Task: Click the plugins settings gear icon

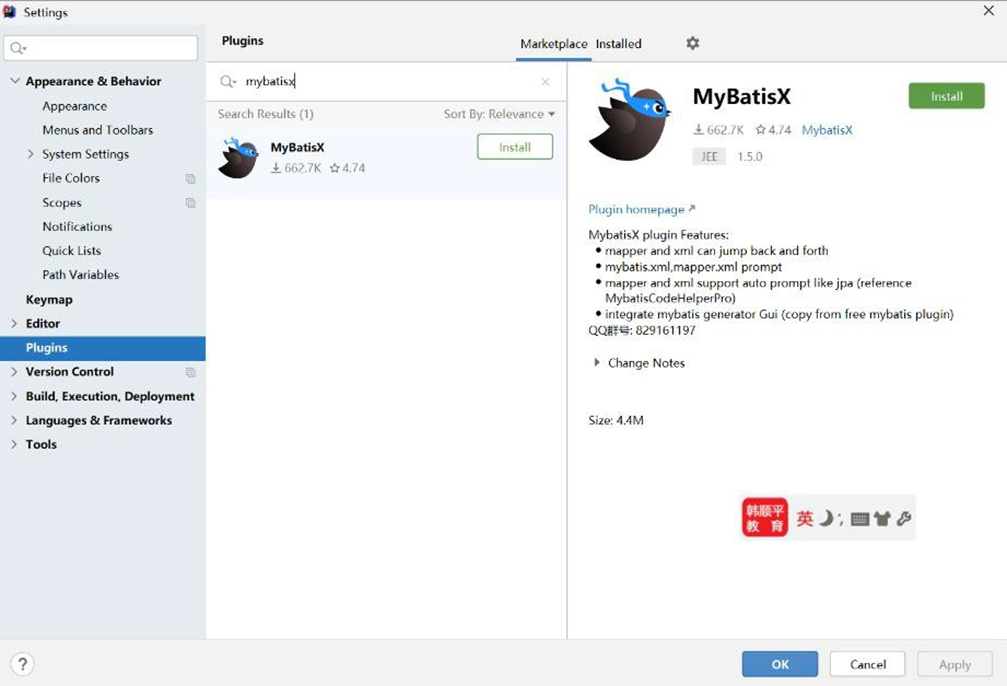Action: pos(692,43)
